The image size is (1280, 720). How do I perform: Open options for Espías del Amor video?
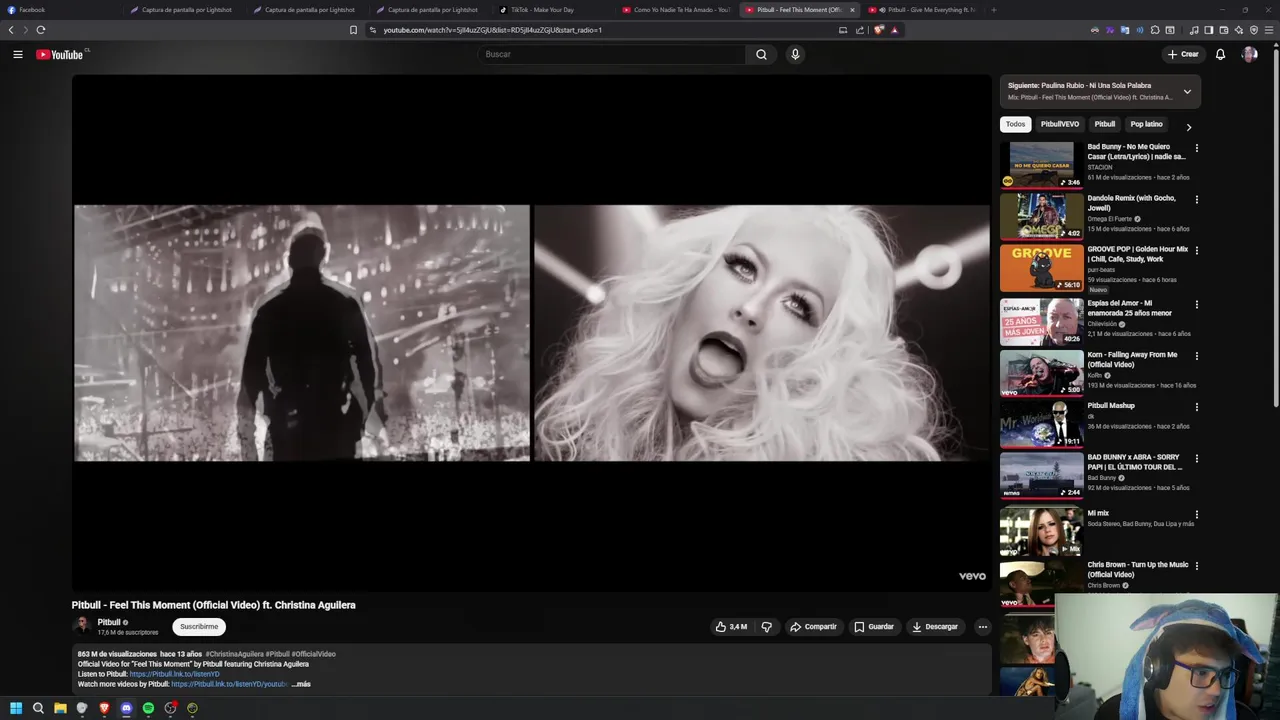pos(1196,304)
